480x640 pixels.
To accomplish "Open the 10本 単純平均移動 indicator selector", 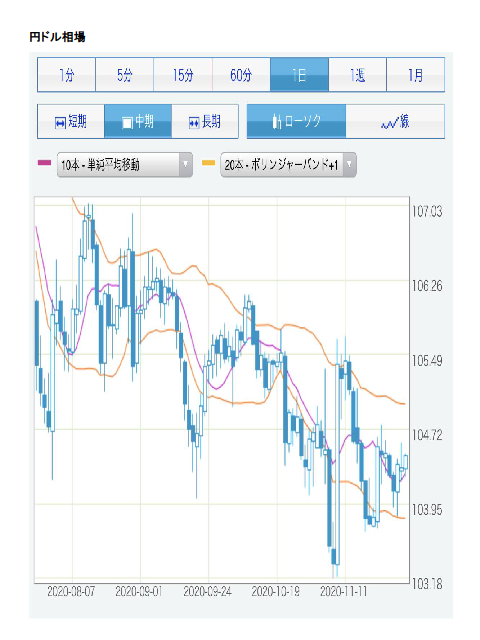I will point(124,164).
